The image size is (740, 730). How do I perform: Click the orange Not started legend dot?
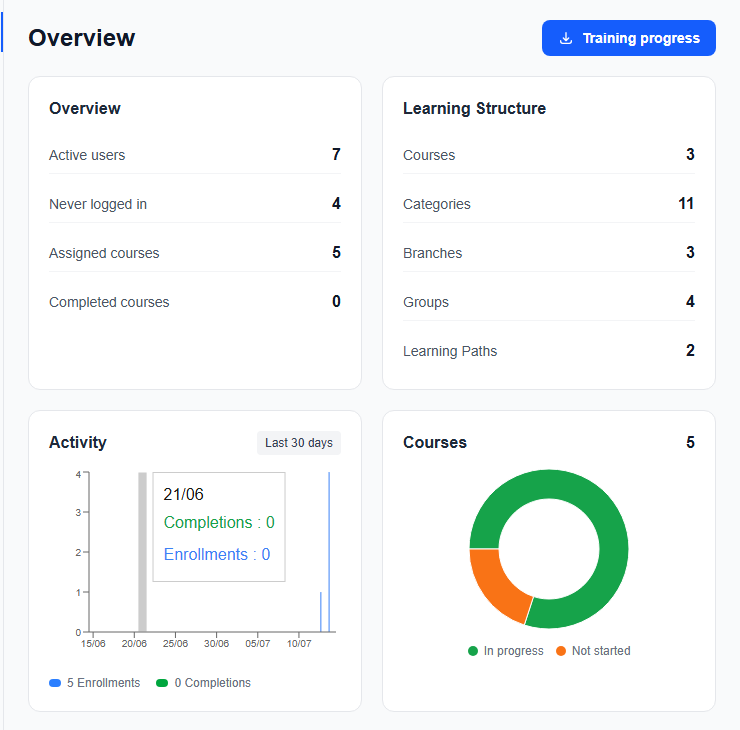pos(561,651)
